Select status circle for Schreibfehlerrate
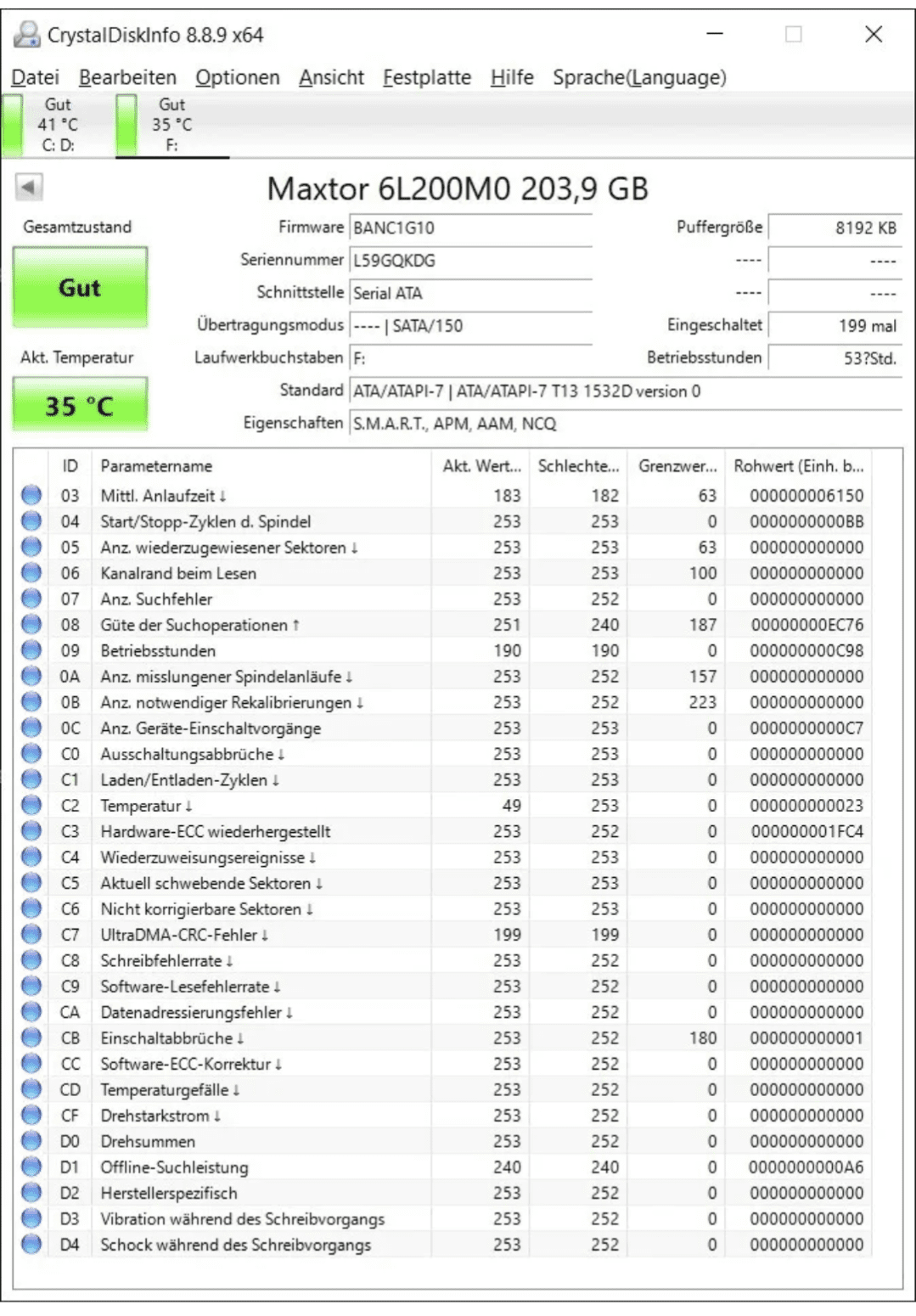The height and width of the screenshot is (1316, 916). click(31, 960)
